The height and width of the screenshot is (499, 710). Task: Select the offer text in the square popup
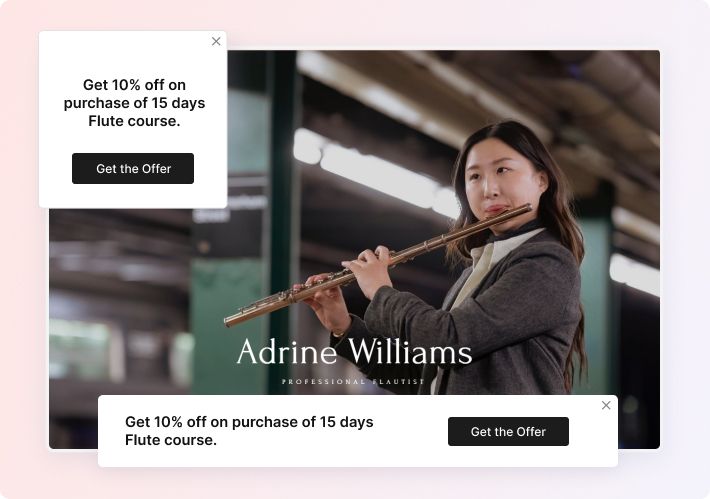pyautogui.click(x=134, y=103)
